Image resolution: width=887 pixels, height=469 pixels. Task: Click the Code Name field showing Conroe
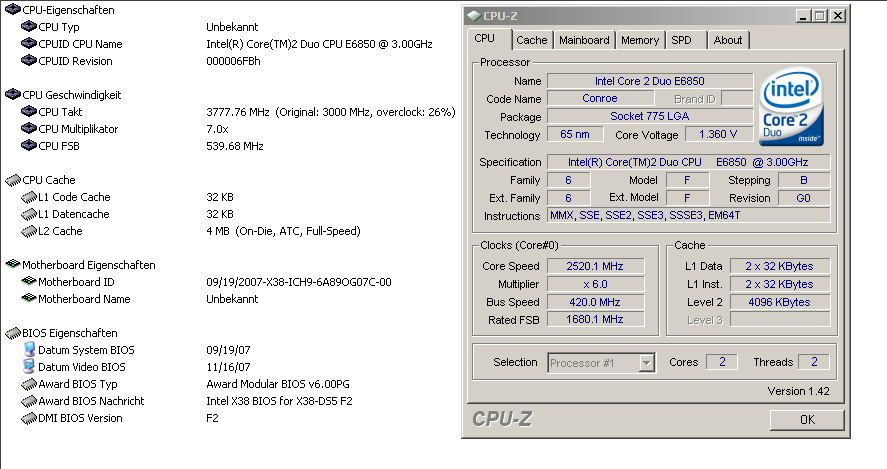[600, 98]
